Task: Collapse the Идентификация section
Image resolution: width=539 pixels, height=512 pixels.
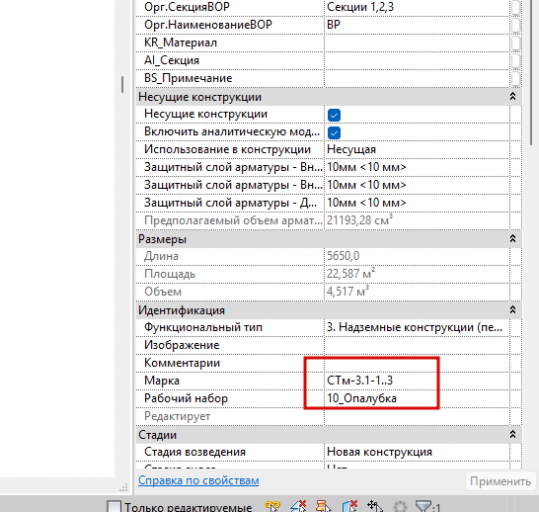Action: [x=513, y=310]
